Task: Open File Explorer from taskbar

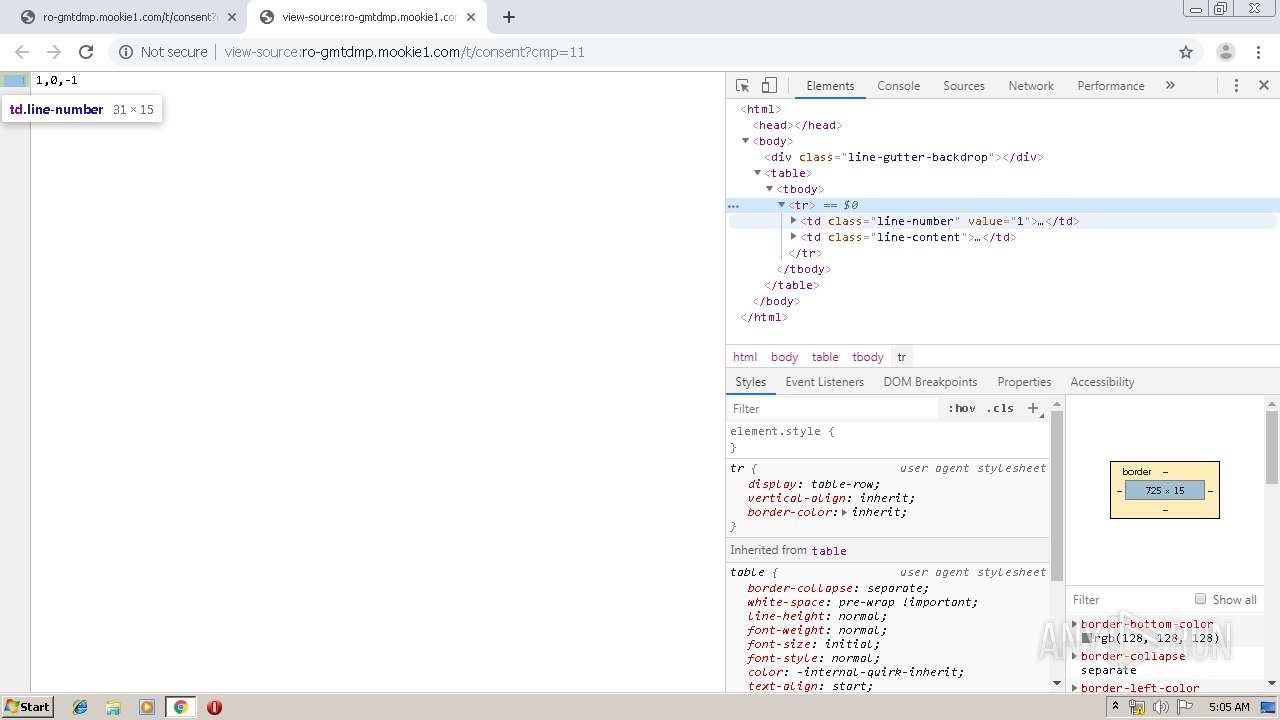Action: click(x=113, y=707)
